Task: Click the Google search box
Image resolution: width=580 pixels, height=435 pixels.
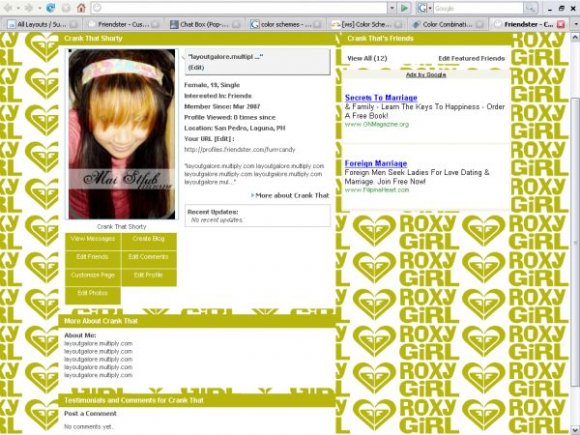Action: click(x=478, y=8)
